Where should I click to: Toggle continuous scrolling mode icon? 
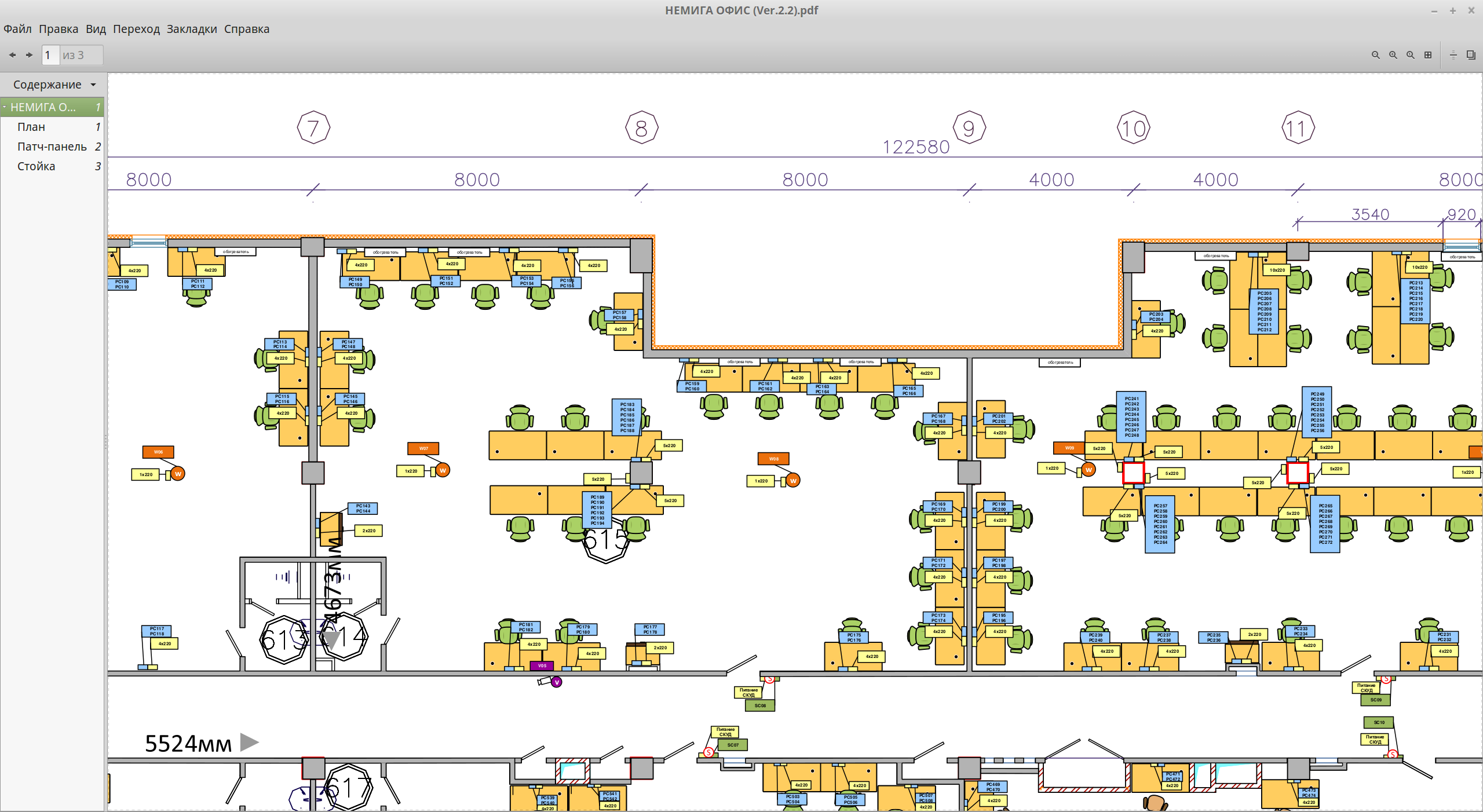(x=1453, y=55)
